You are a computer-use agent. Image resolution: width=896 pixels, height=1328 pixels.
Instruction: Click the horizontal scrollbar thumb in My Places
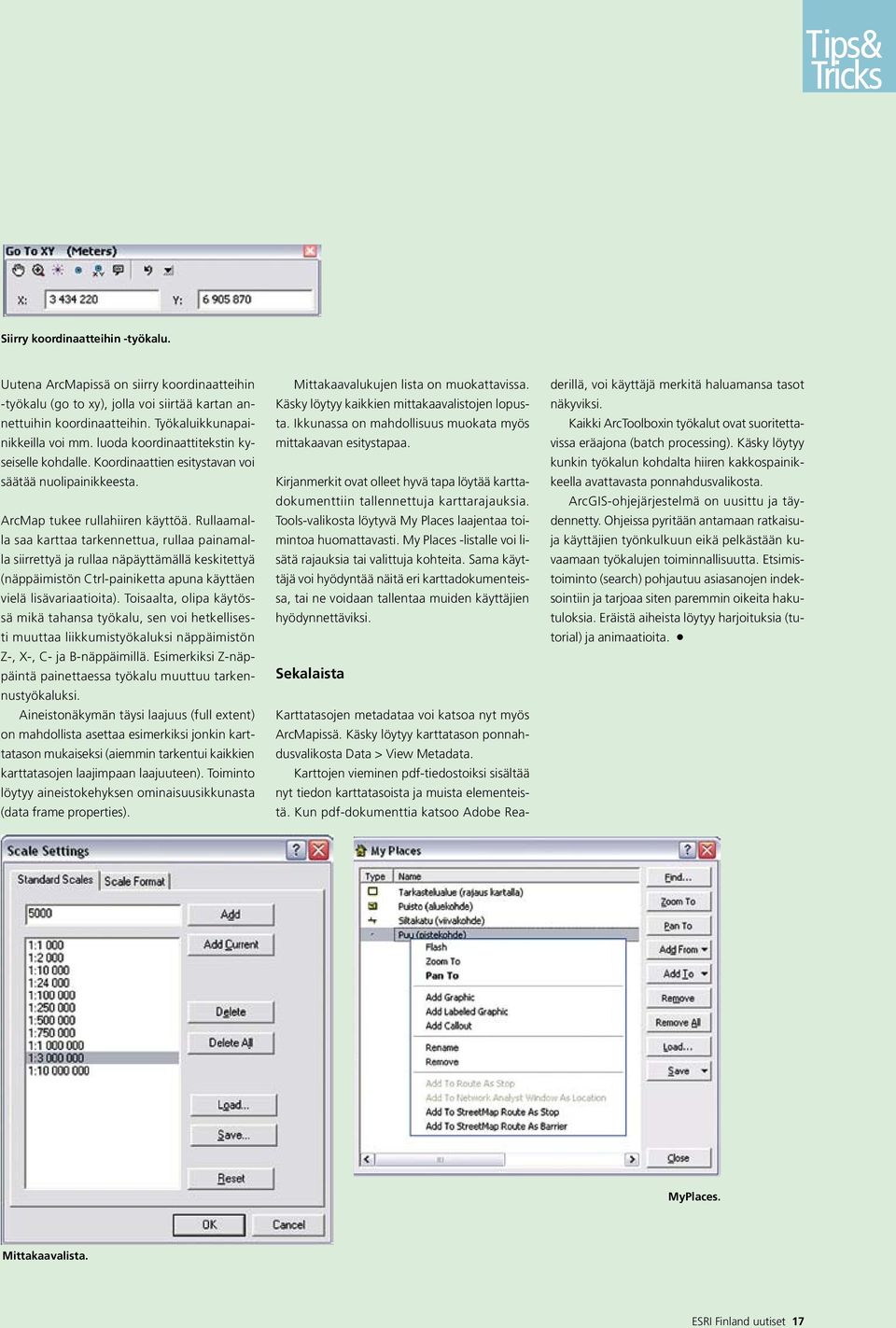[440, 1159]
